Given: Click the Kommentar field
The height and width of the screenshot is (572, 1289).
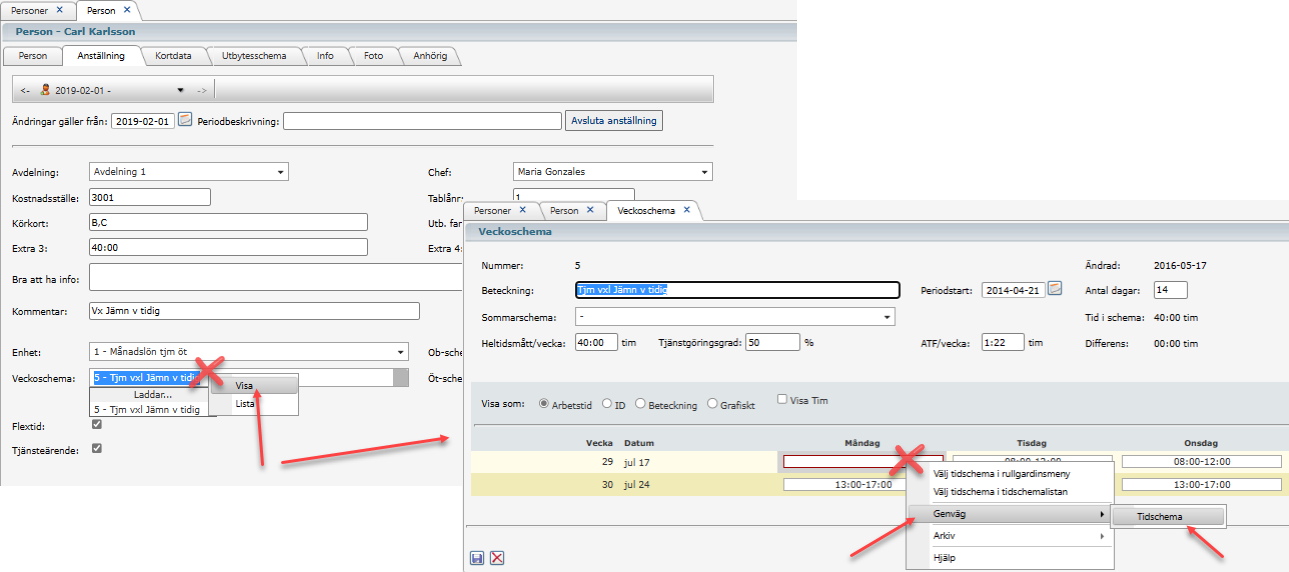Looking at the screenshot, I should point(254,311).
